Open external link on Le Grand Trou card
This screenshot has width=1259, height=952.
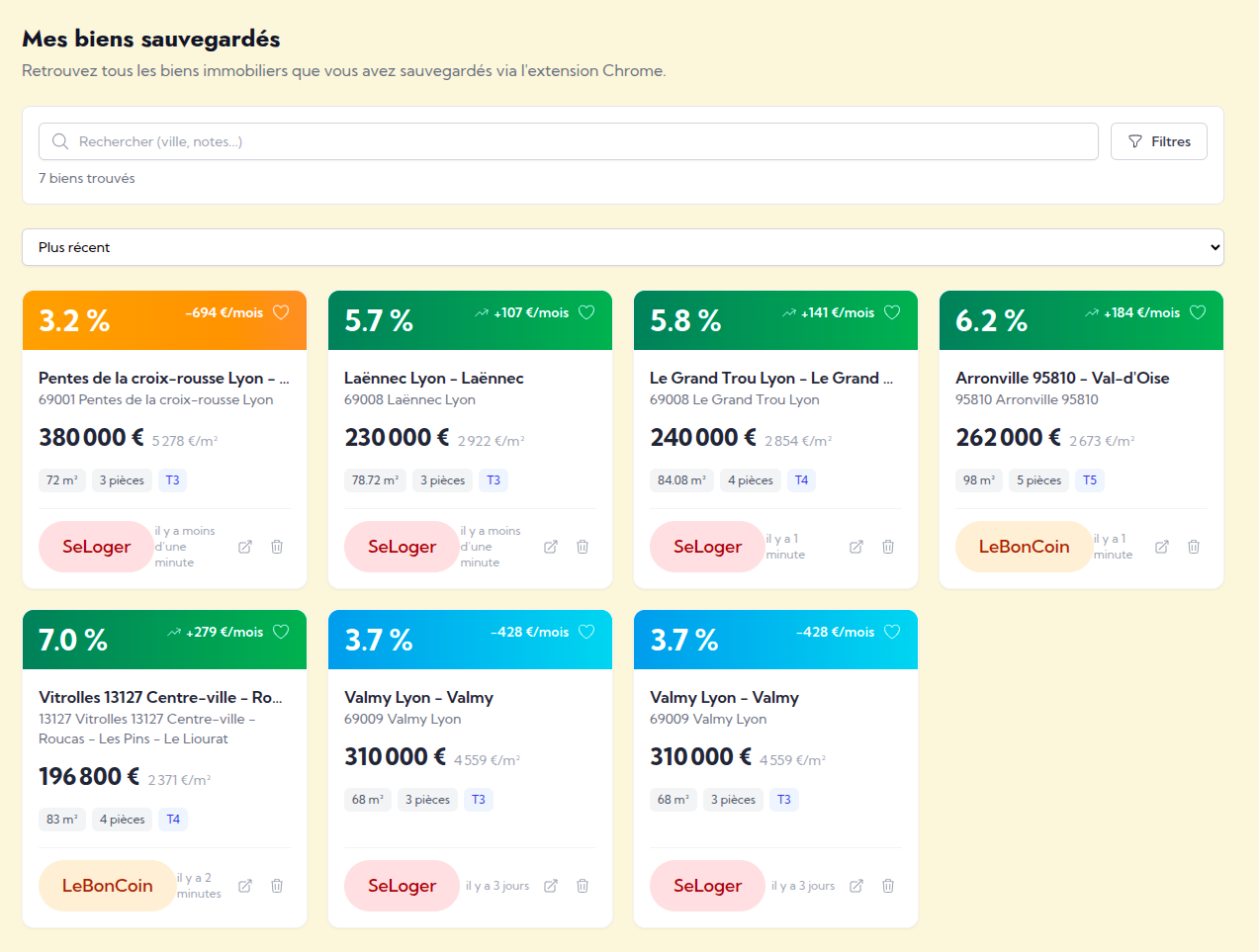[x=856, y=547]
